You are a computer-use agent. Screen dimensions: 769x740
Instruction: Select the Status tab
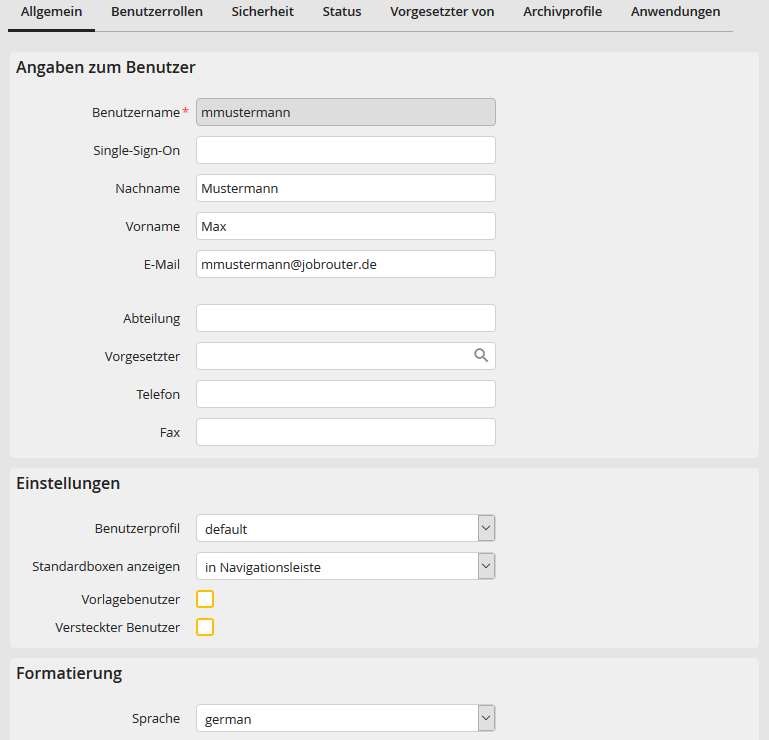[x=342, y=12]
